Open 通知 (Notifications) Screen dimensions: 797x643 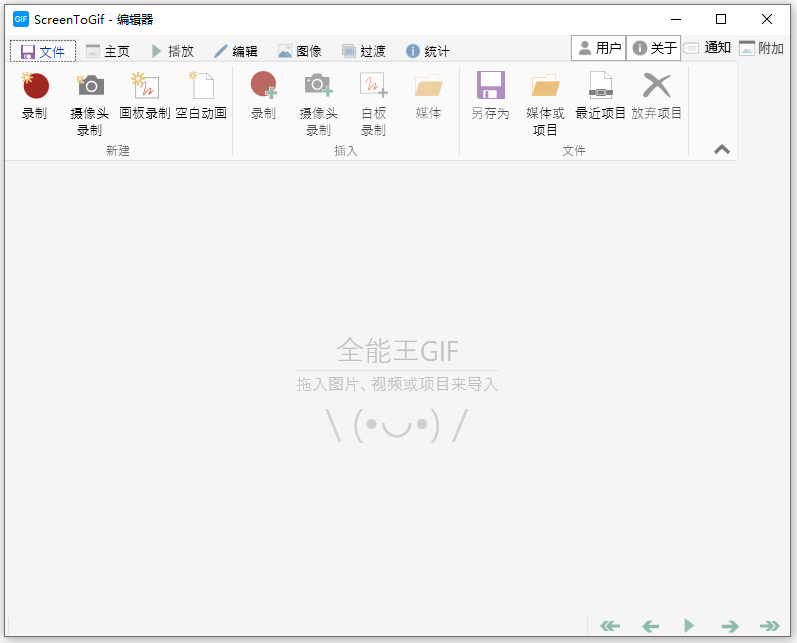[x=708, y=48]
